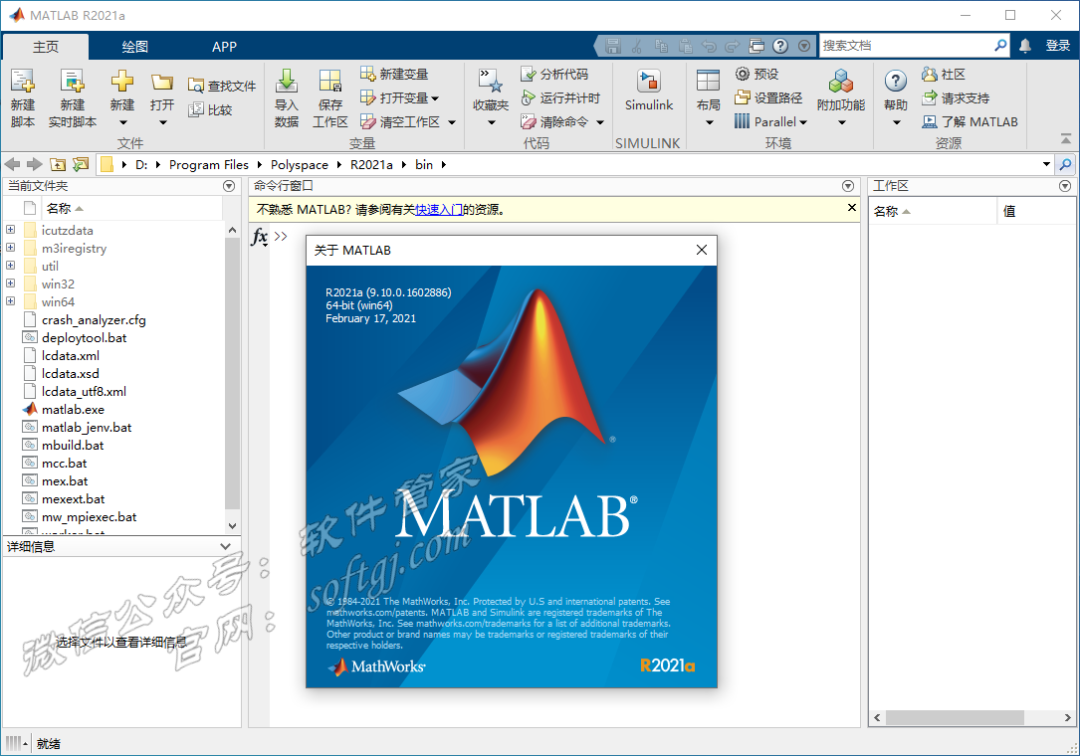
Task: Click Run and Time (运行并计时)
Action: tap(560, 98)
